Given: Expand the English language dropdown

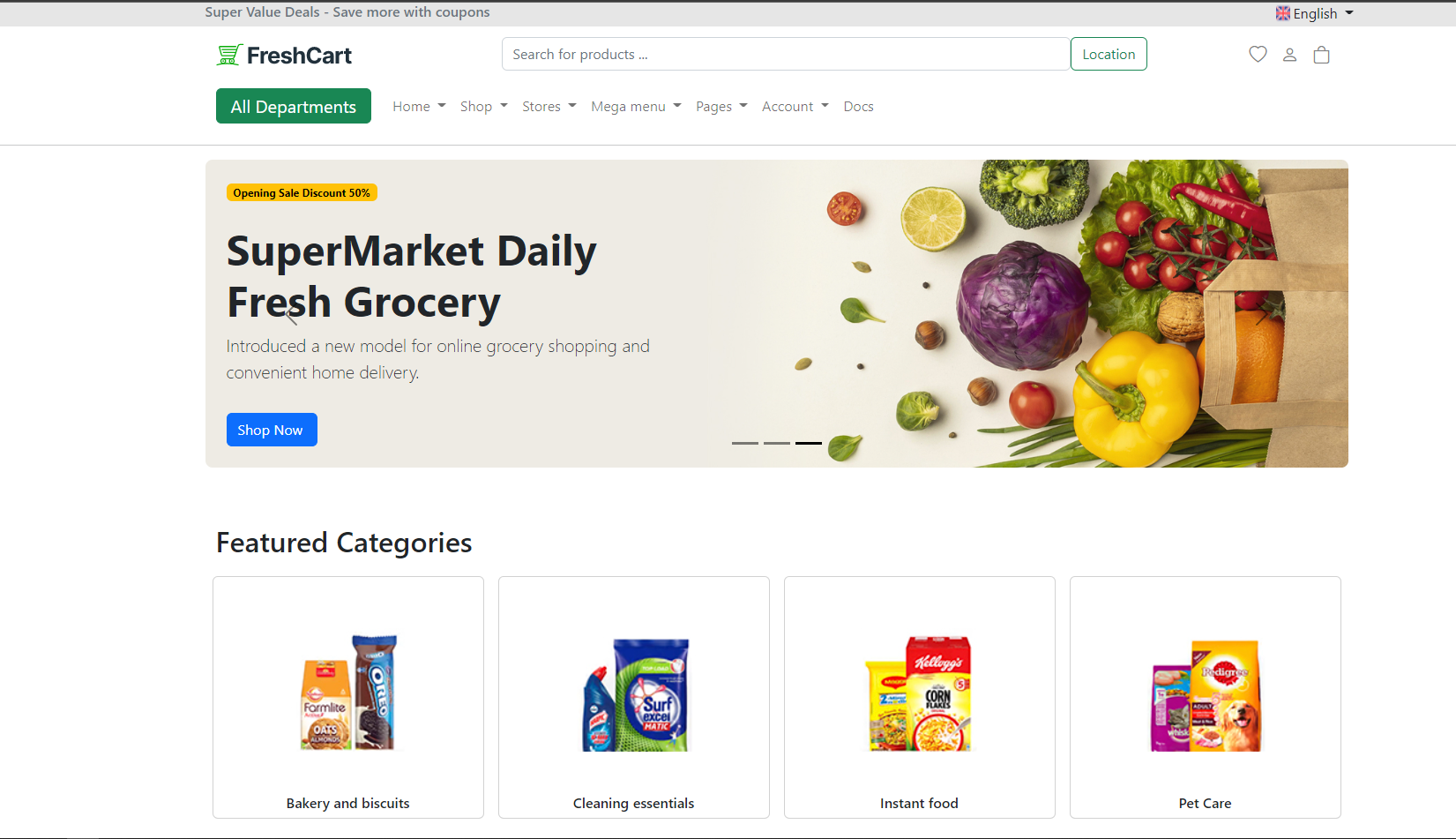Looking at the screenshot, I should [x=1315, y=13].
